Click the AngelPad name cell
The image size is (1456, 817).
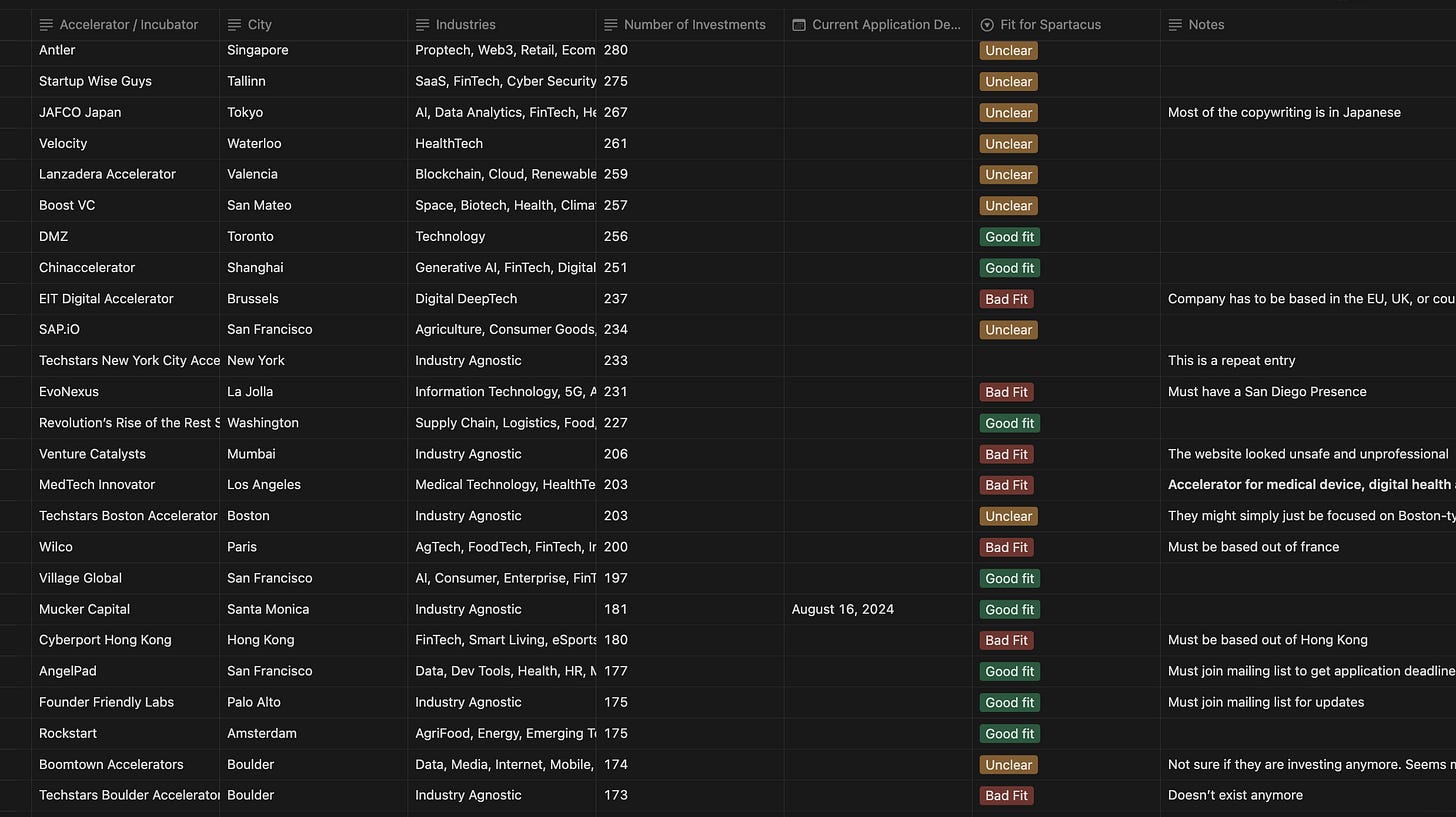pyautogui.click(x=125, y=671)
